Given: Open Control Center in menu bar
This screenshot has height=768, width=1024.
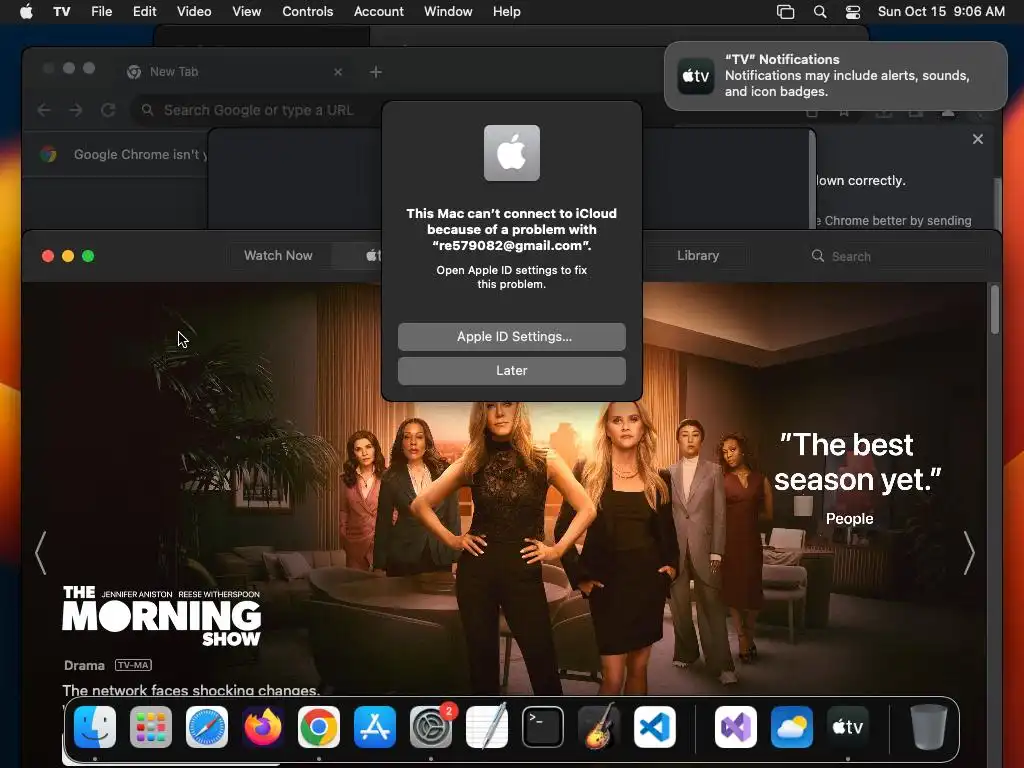Looking at the screenshot, I should point(853,12).
